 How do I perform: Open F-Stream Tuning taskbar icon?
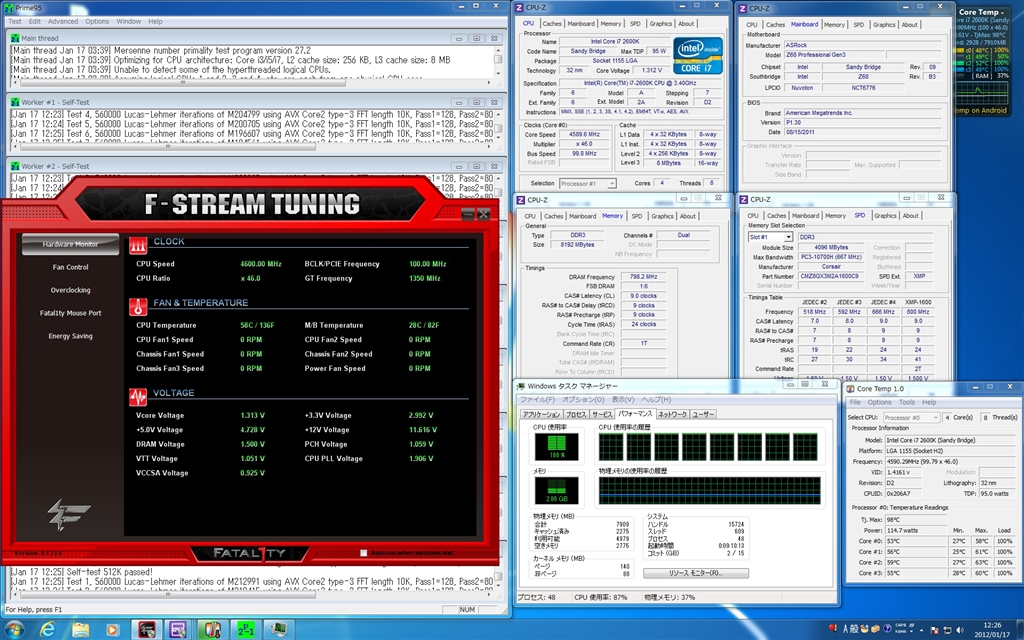pos(146,629)
